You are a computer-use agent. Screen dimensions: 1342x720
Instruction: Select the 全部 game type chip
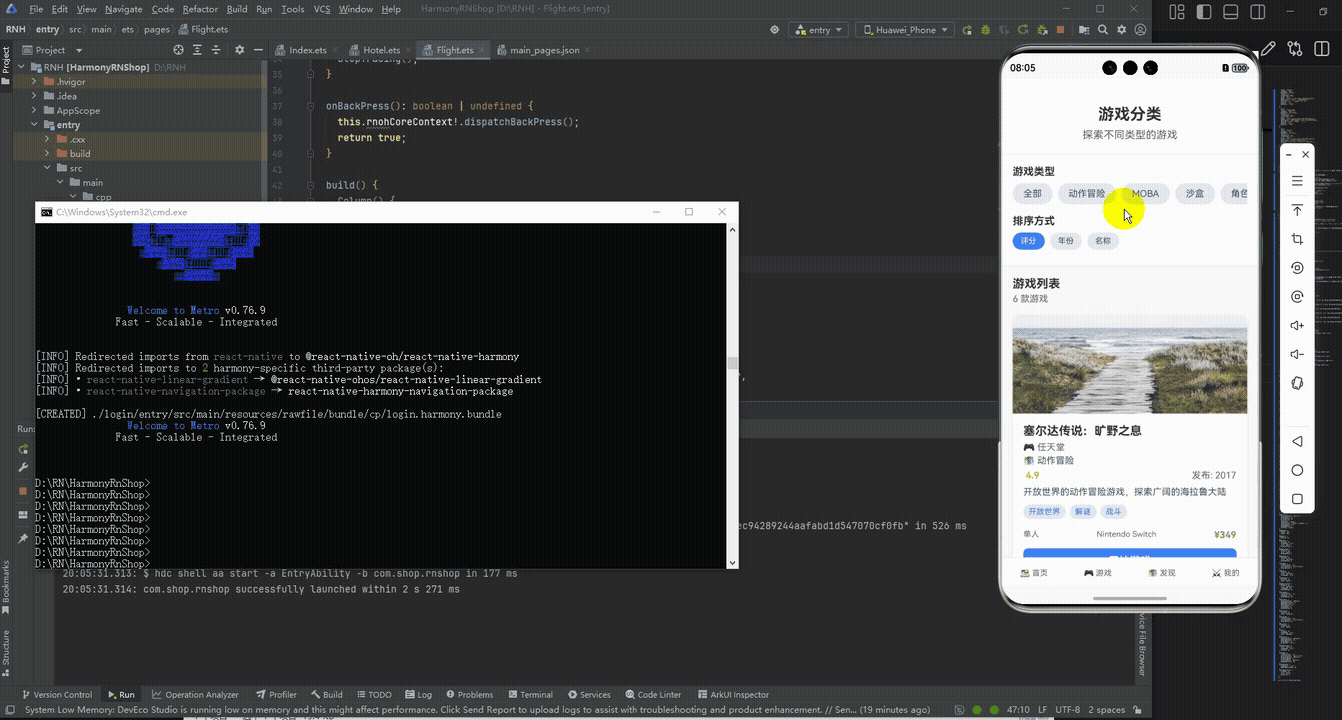pyautogui.click(x=1032, y=194)
